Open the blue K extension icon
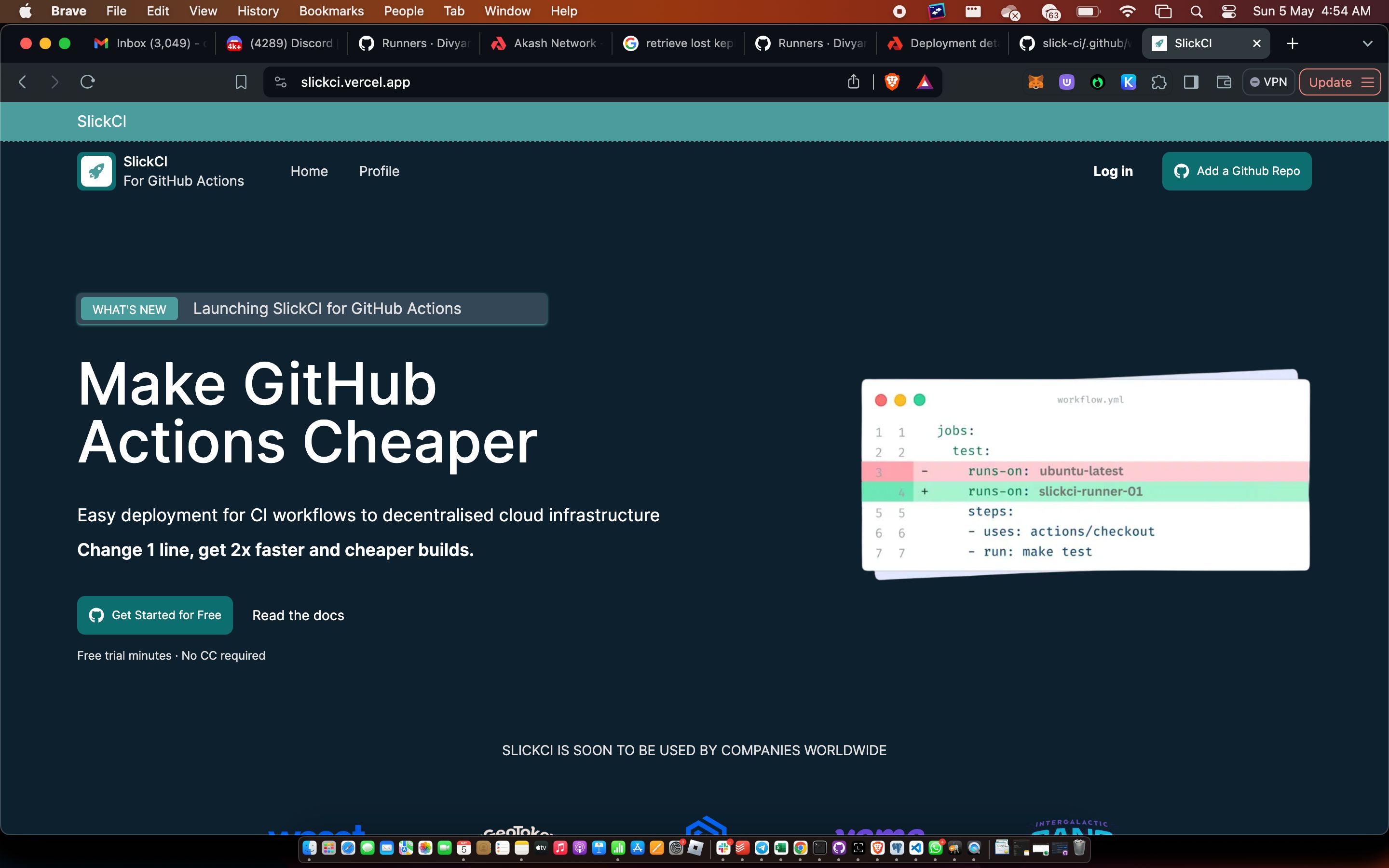The width and height of the screenshot is (1389, 868). [1128, 82]
